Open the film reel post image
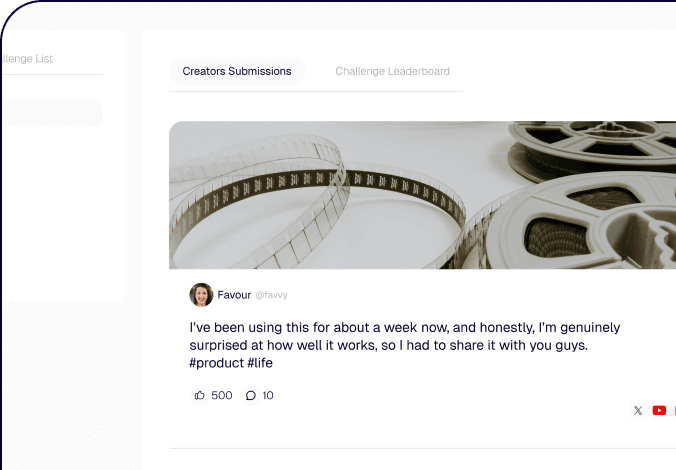676x470 pixels. pos(422,195)
